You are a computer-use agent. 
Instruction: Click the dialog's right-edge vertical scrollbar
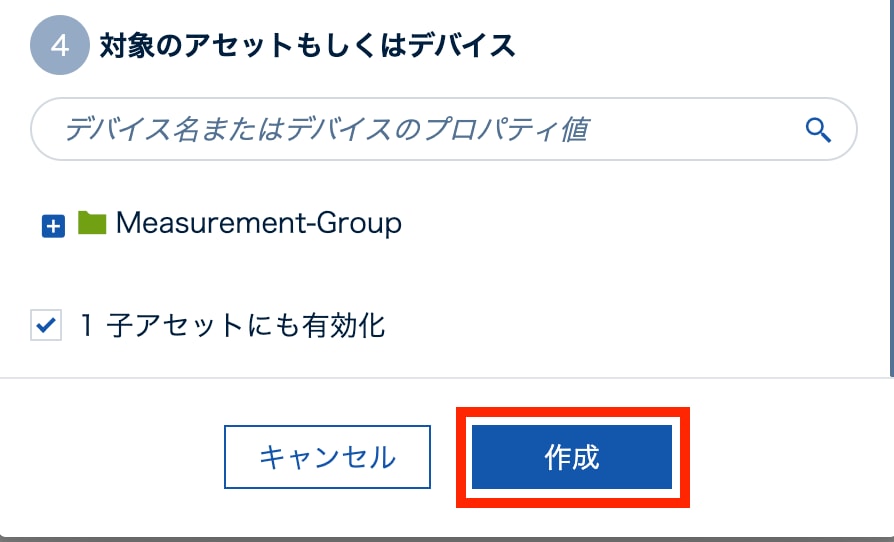[891, 188]
